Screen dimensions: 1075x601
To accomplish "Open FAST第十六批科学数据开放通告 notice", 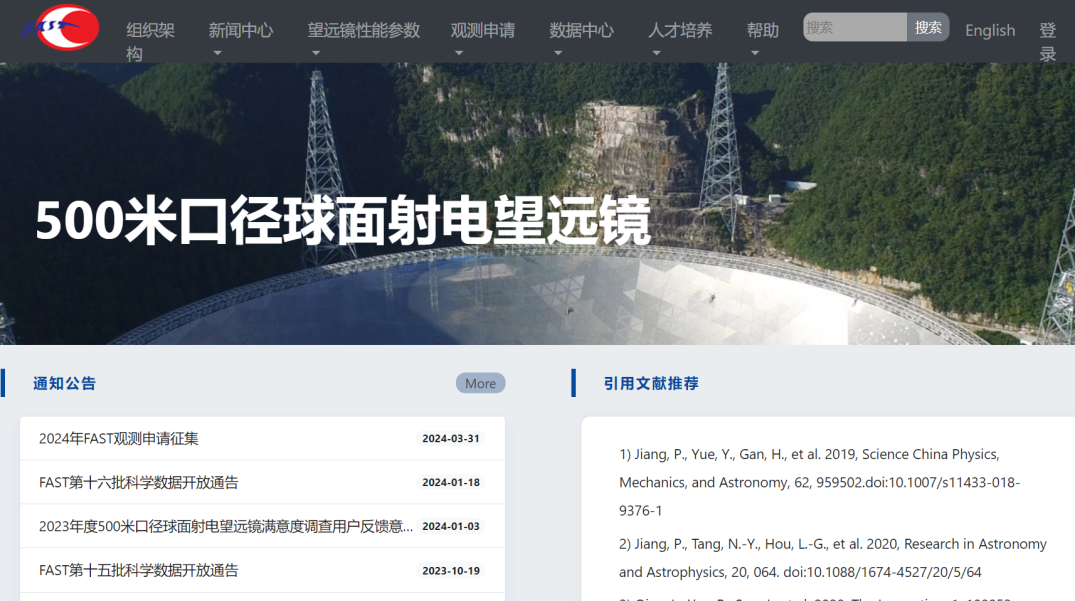I will click(x=139, y=482).
